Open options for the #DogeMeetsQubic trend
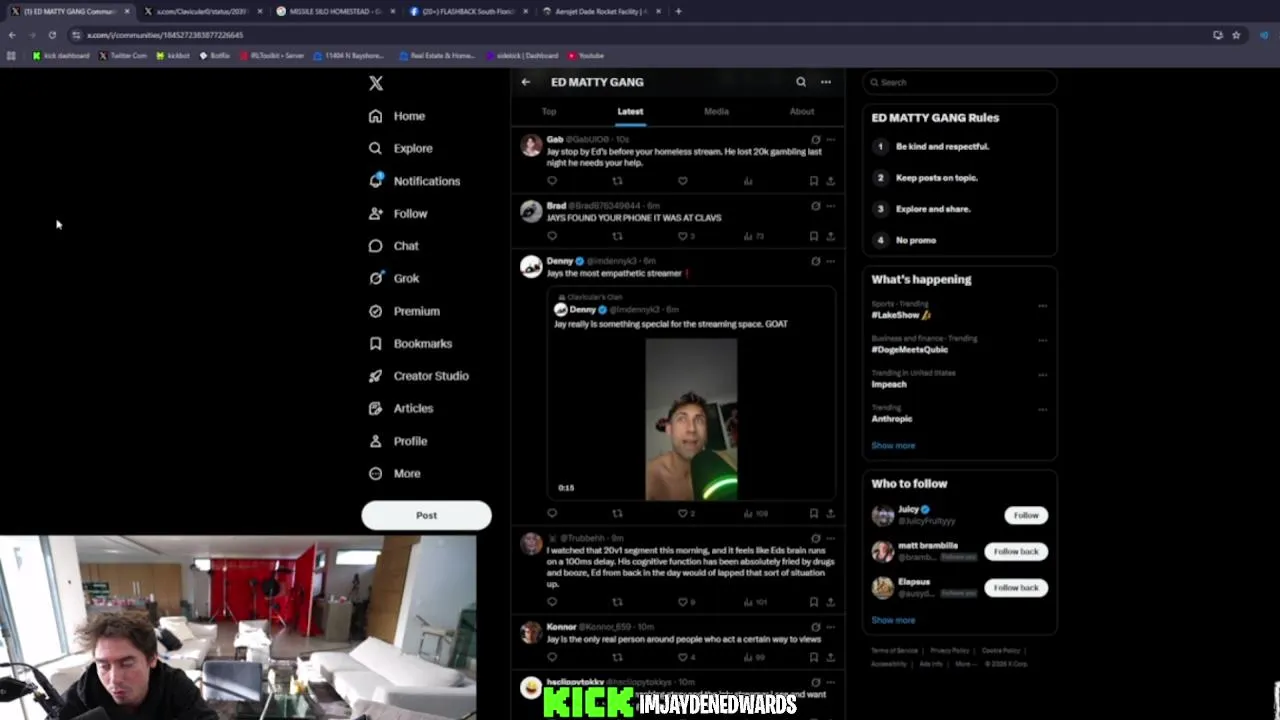This screenshot has width=1280, height=720. pos(1042,340)
